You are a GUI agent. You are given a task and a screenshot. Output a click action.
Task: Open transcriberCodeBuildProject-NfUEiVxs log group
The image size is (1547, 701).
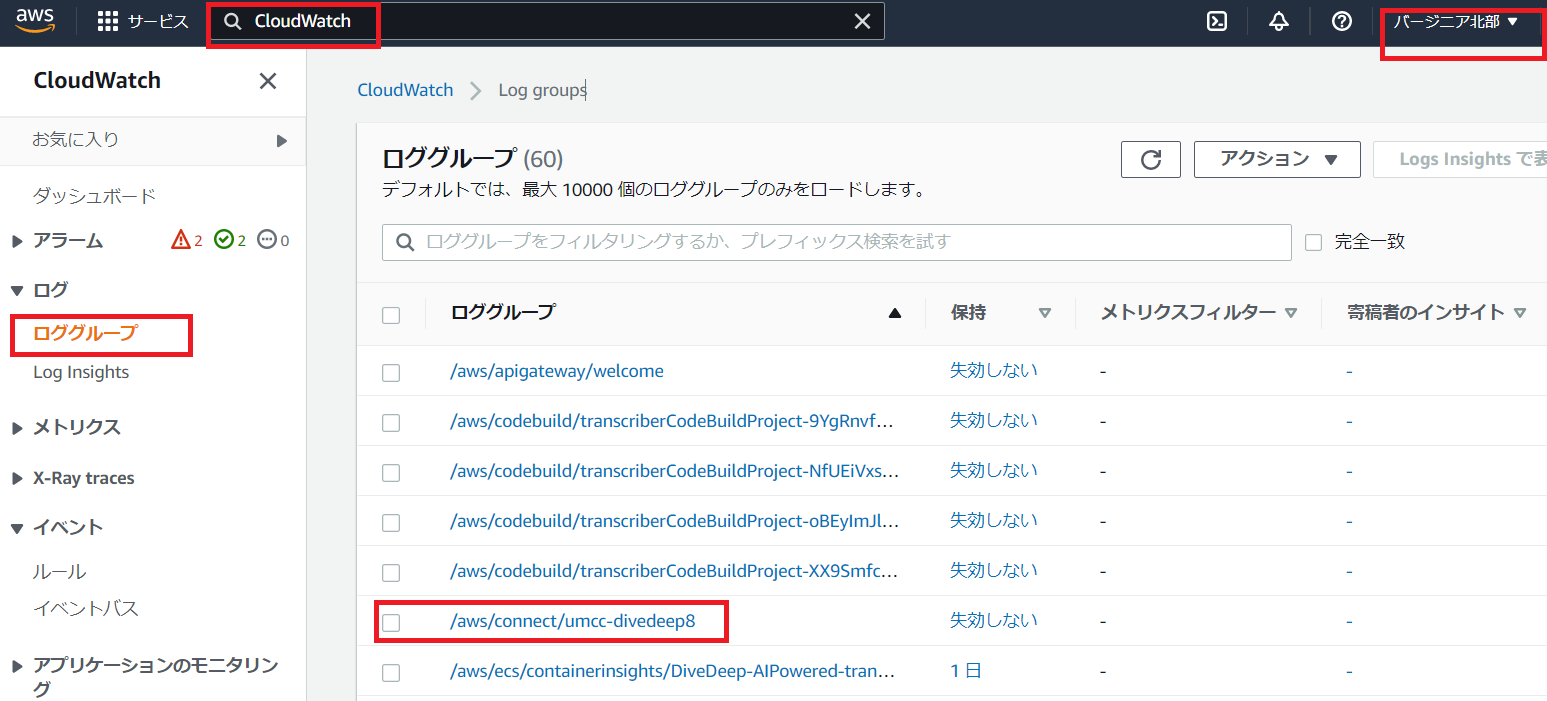(x=675, y=471)
